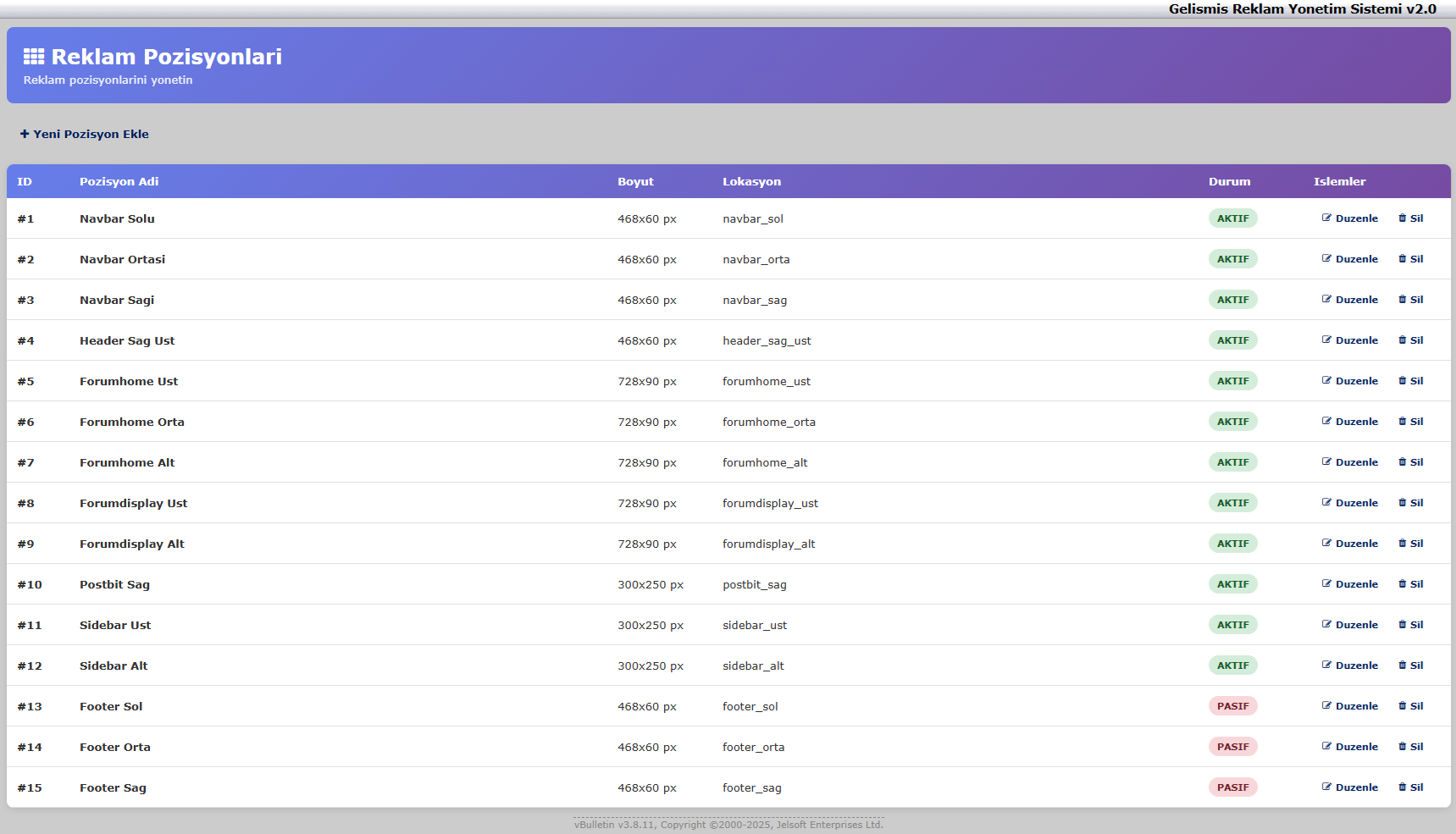Click the trash icon for Postbit Sag

[x=1403, y=583]
